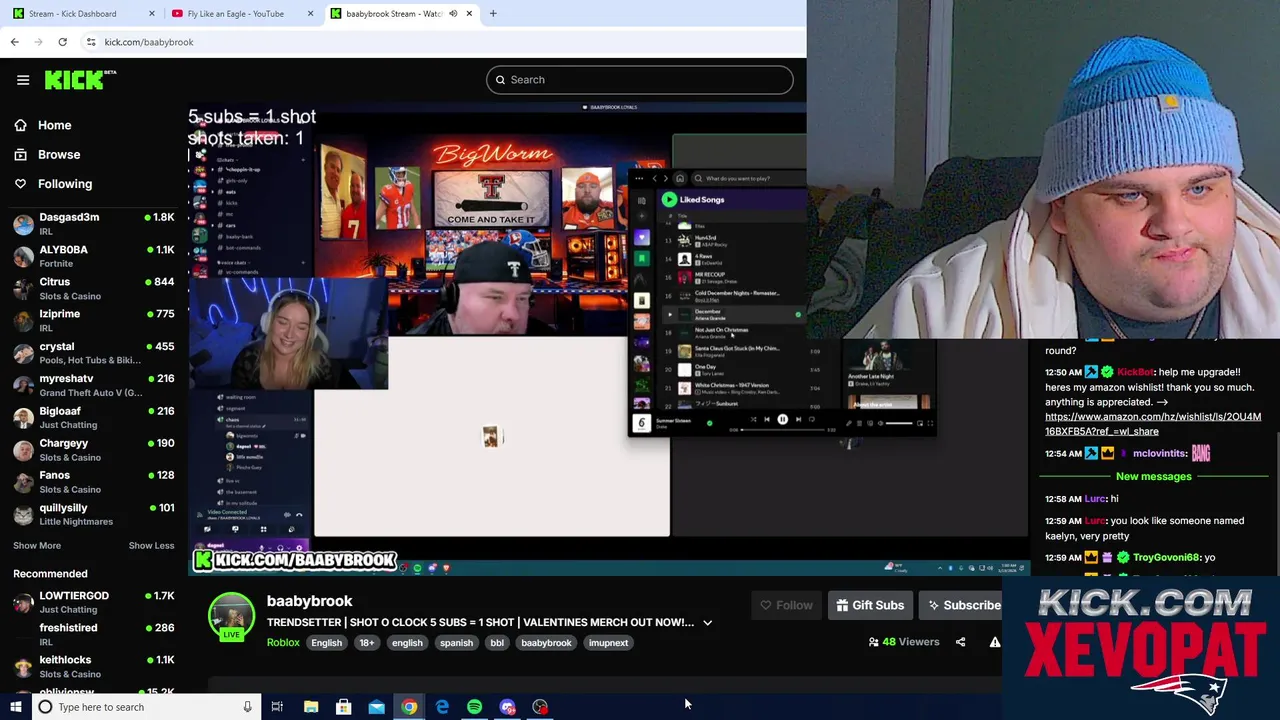This screenshot has width=1280, height=720.
Task: Open File Explorer from the taskbar
Action: pos(311,707)
